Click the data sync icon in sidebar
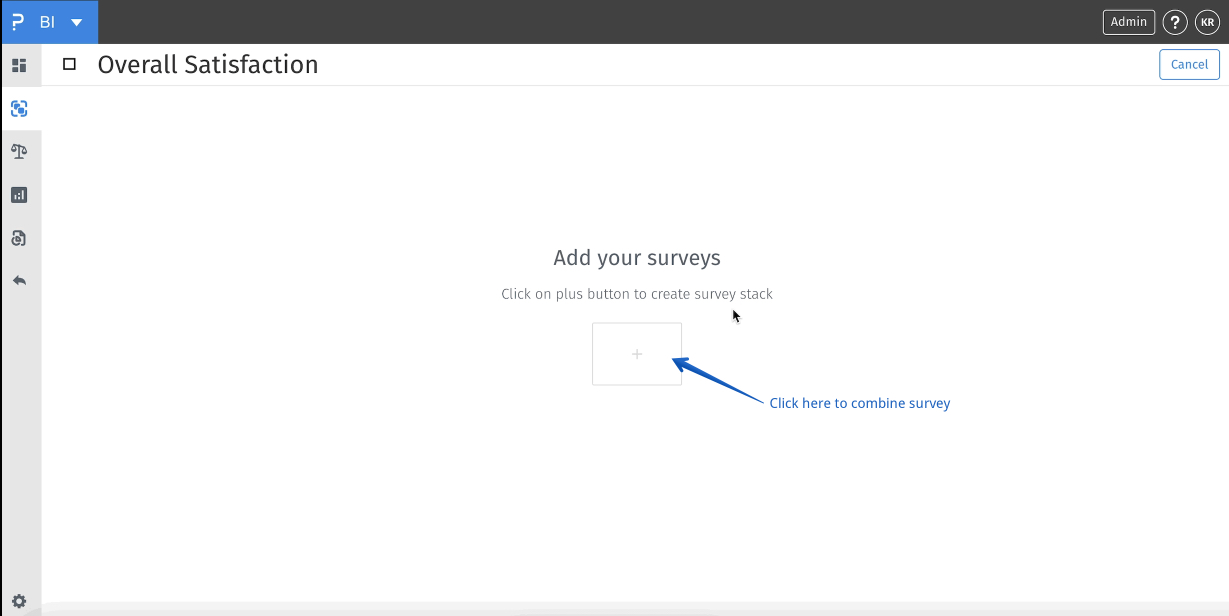This screenshot has height=616, width=1229. [19, 237]
